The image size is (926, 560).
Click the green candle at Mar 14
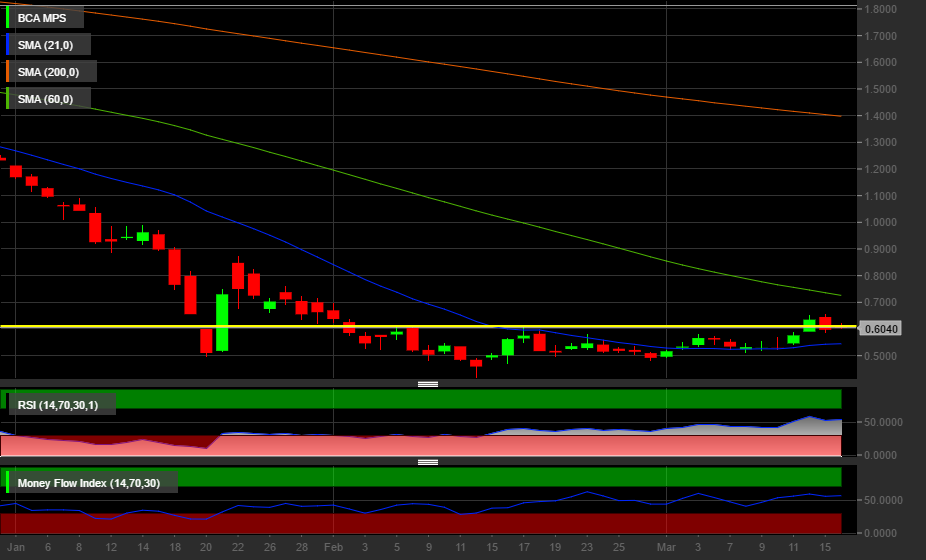(x=809, y=324)
